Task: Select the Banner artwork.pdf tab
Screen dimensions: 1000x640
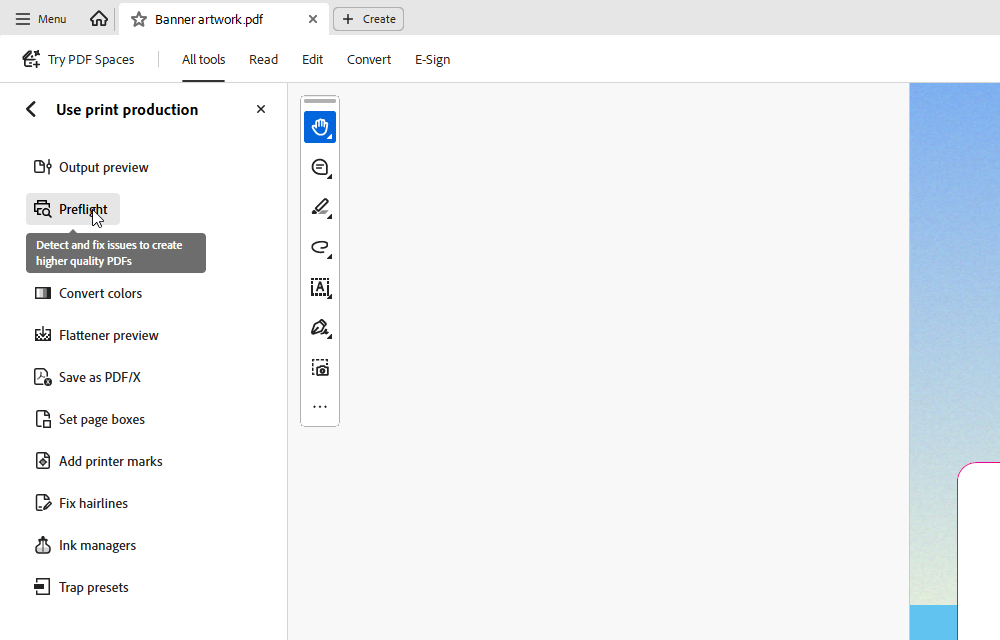Action: click(x=224, y=19)
